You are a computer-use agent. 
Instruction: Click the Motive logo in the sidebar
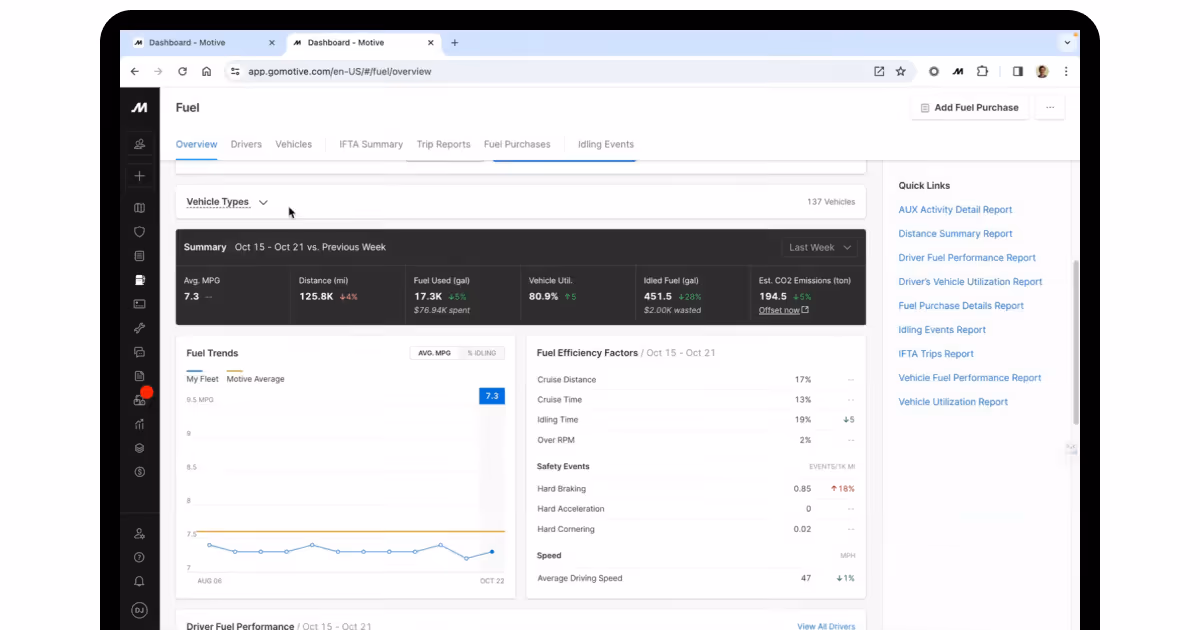139,107
